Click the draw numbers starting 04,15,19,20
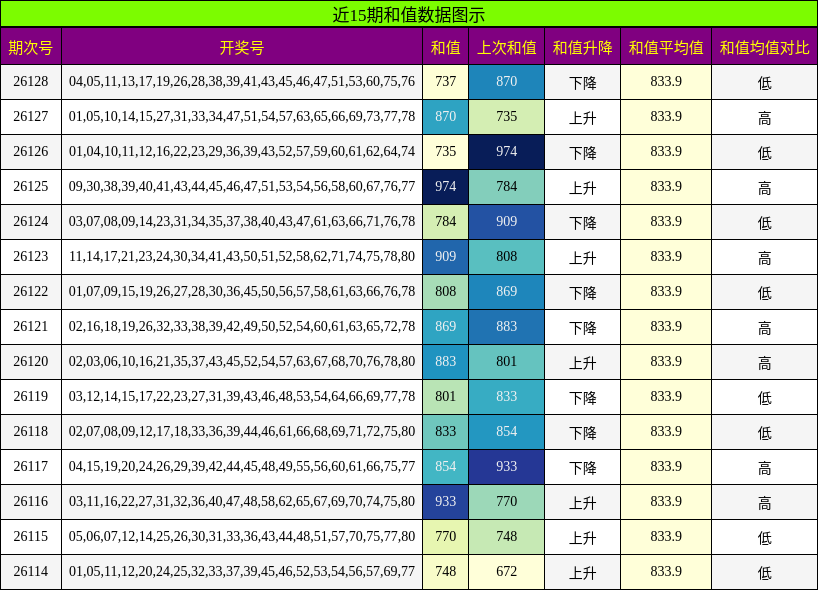Viewport: 818px width, 590px height. tap(242, 466)
